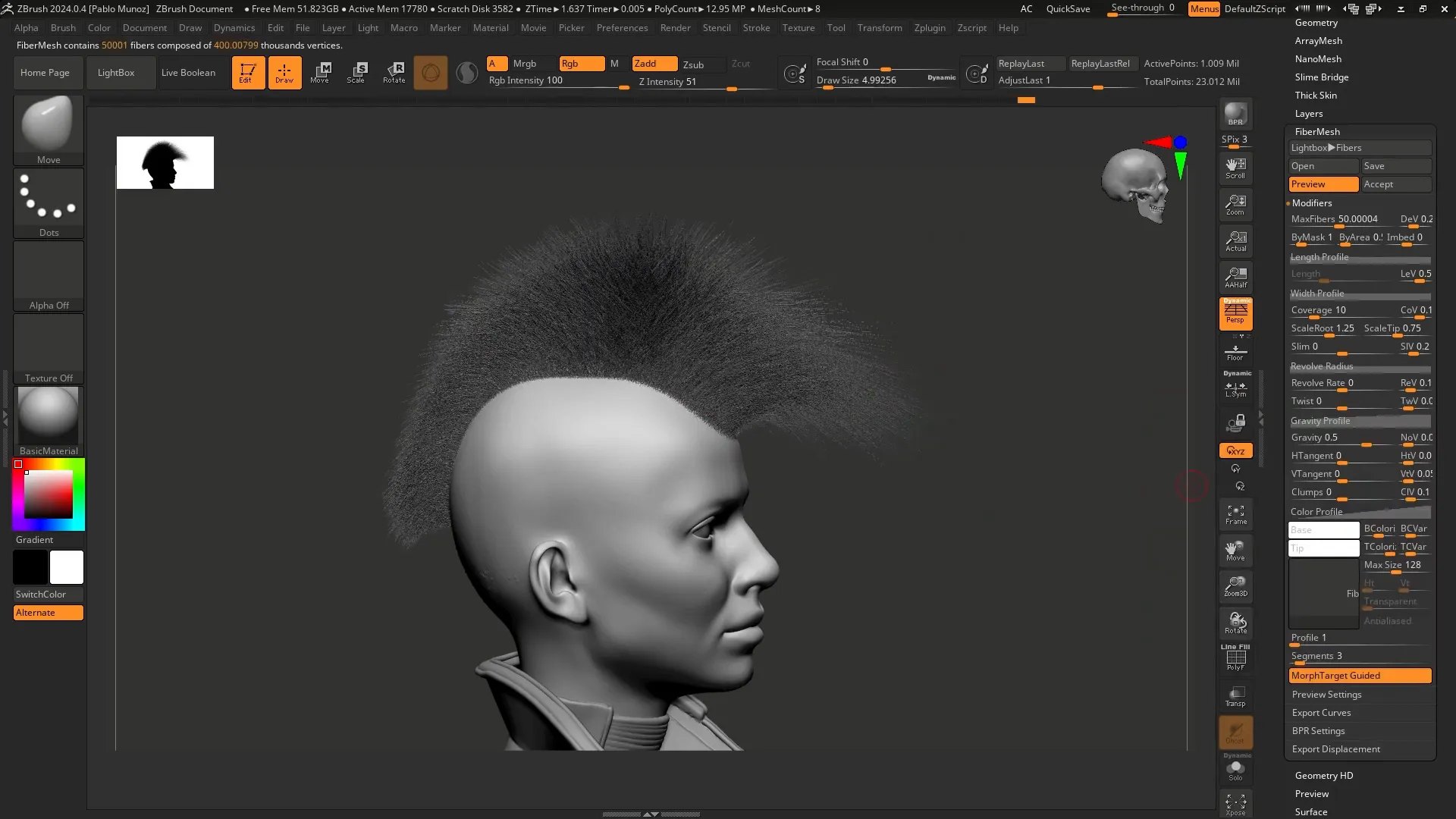Click the camera lock icon
Viewport: 1456px width, 819px height.
1235,422
